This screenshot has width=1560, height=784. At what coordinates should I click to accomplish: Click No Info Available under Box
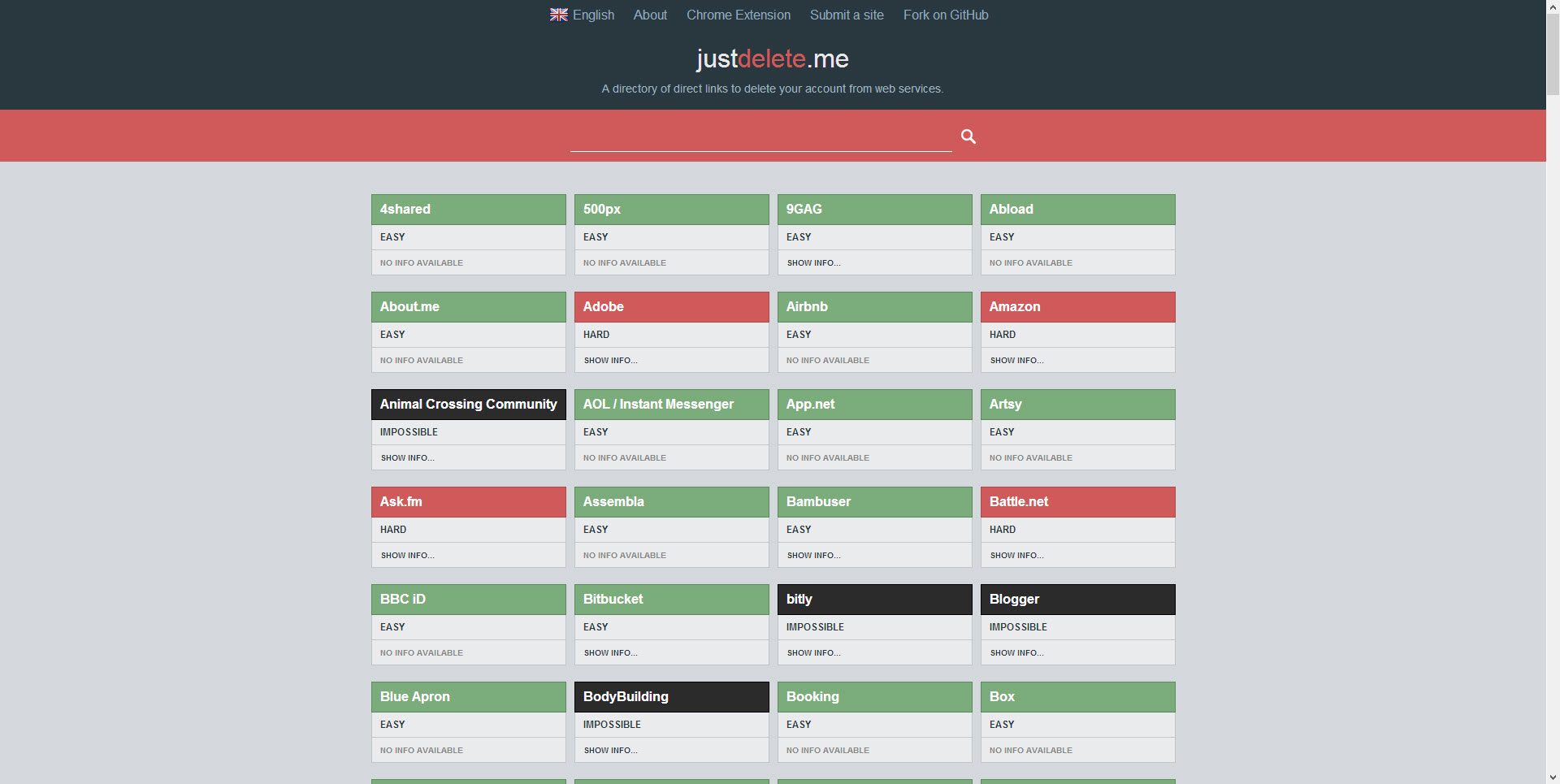tap(1031, 751)
